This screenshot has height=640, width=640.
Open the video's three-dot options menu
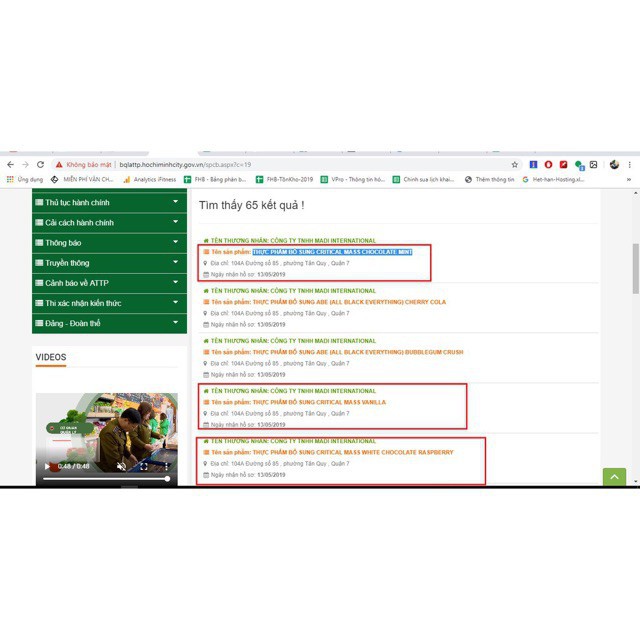click(166, 466)
